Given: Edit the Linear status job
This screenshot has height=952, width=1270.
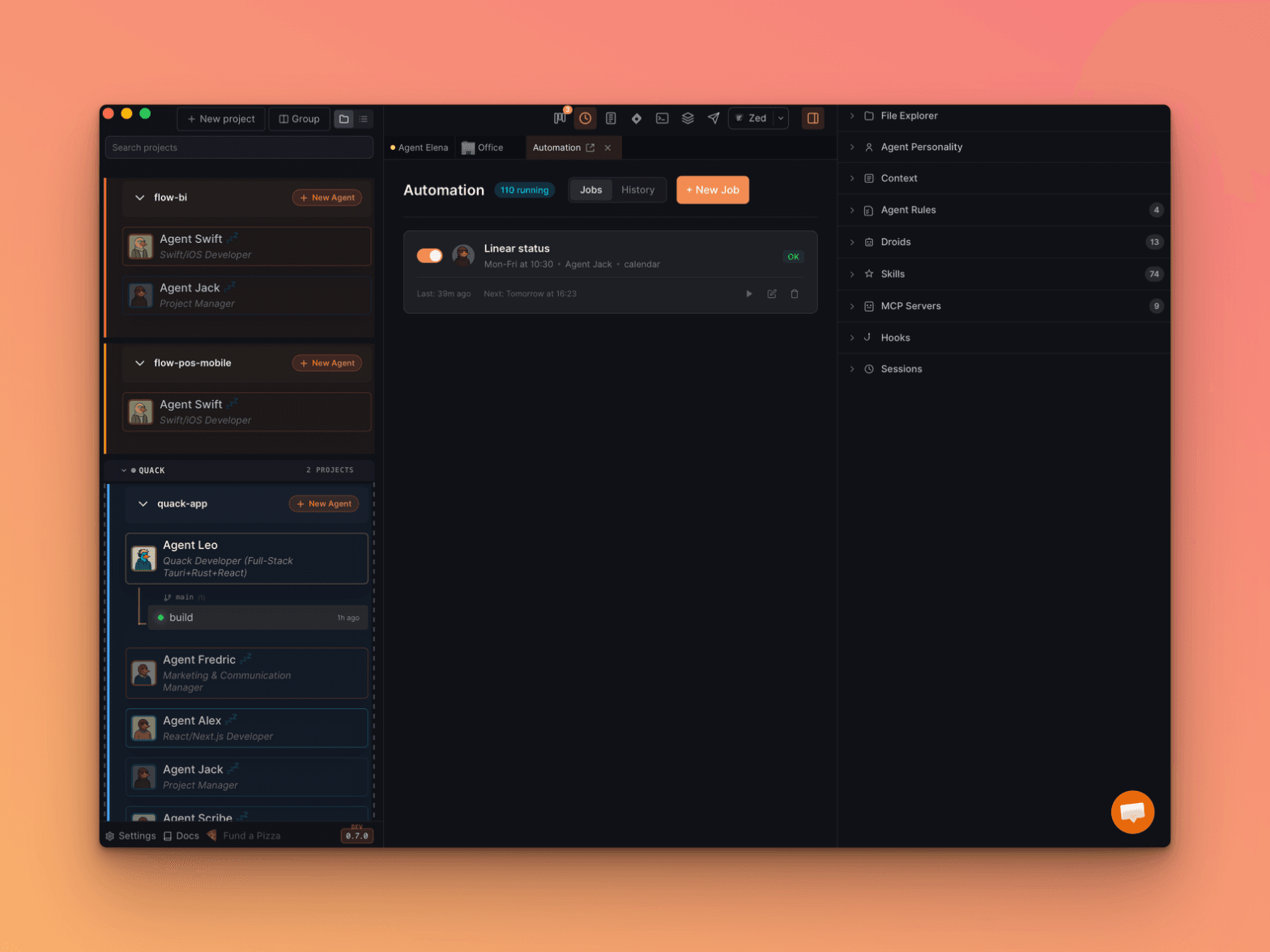Looking at the screenshot, I should click(x=772, y=294).
